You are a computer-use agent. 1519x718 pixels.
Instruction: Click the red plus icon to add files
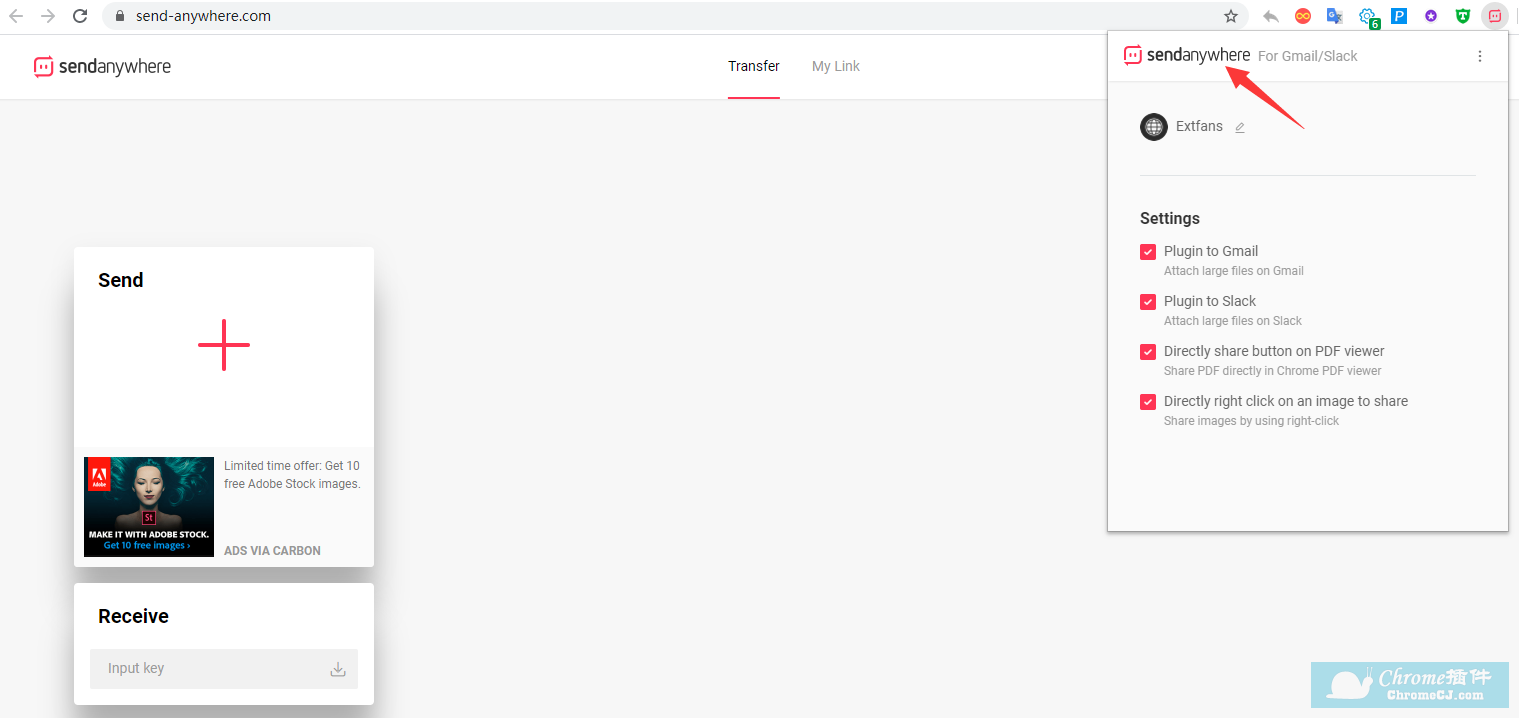pyautogui.click(x=224, y=345)
